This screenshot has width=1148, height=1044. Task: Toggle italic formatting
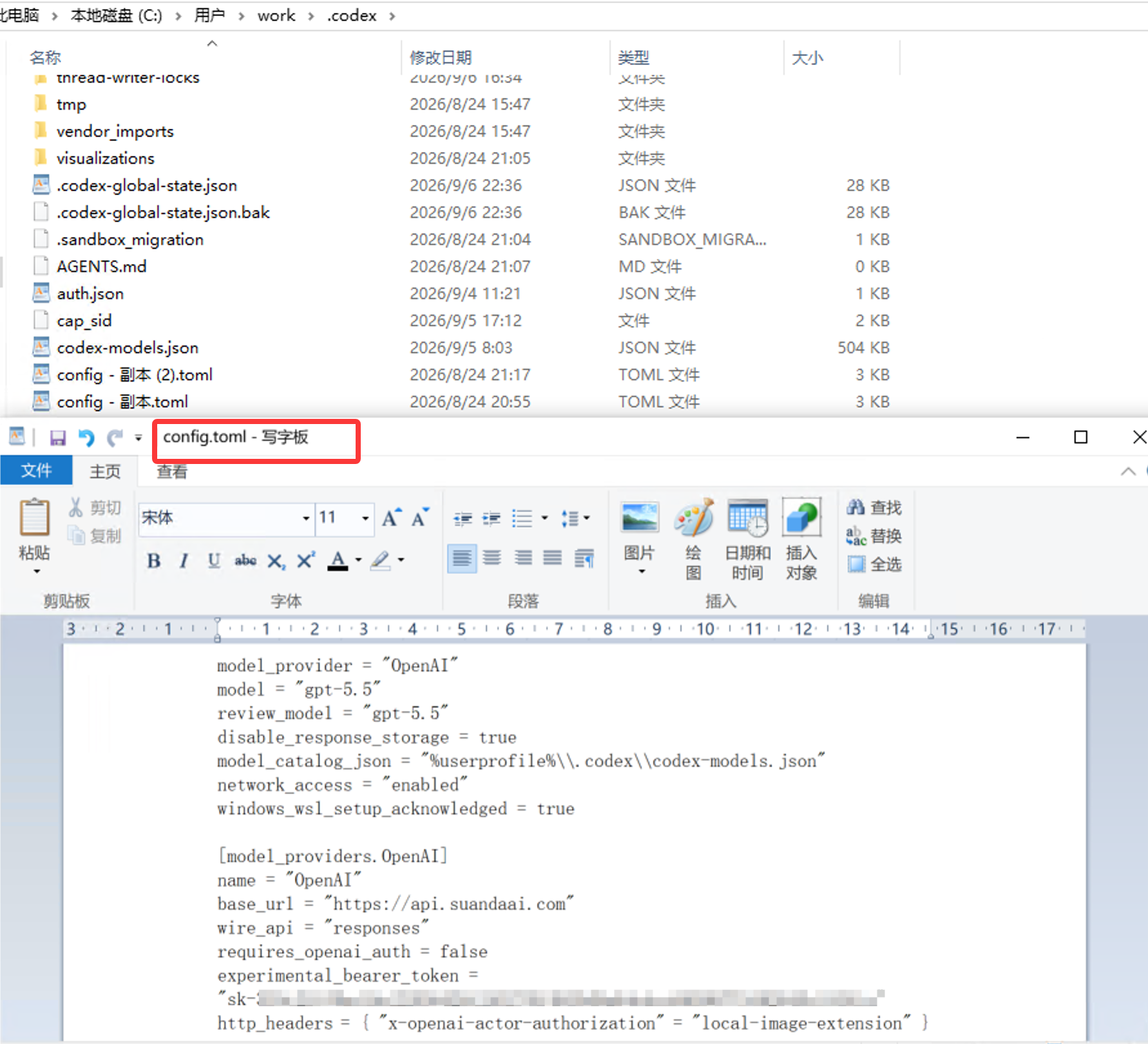pos(184,560)
